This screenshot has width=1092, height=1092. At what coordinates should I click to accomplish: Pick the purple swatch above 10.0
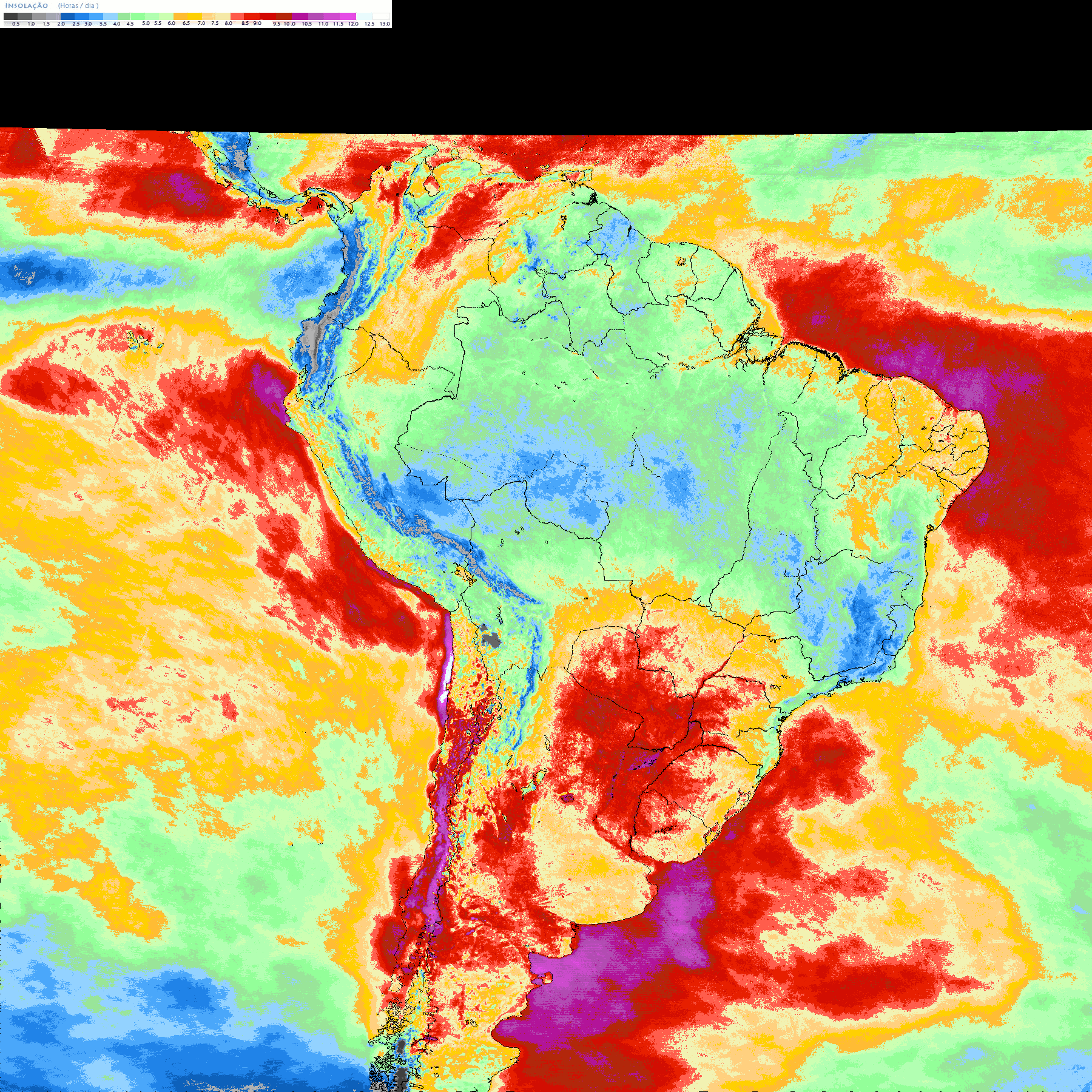300,16
